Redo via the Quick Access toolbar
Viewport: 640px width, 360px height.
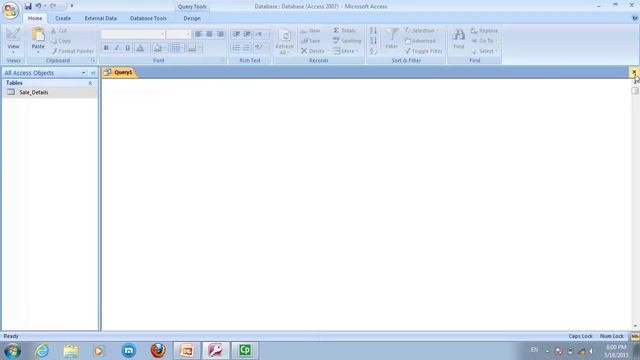tap(53, 6)
